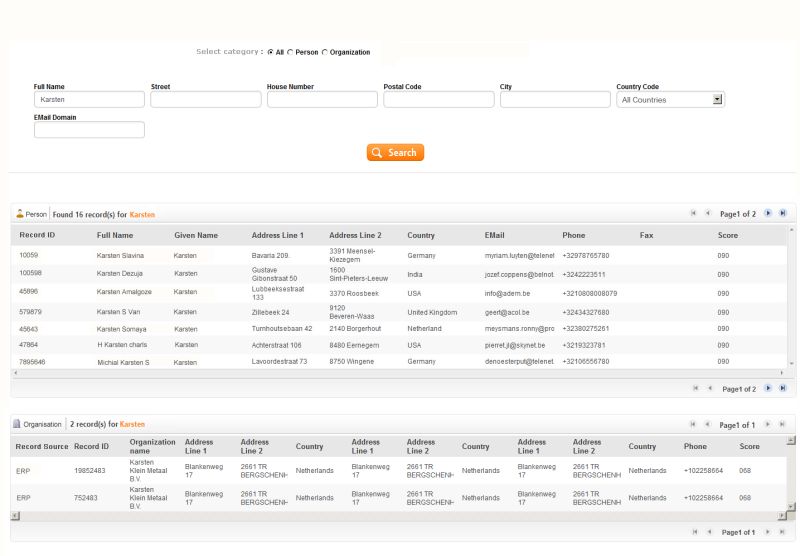Click the Postal Code input field
This screenshot has height=556, width=800.
[439, 99]
